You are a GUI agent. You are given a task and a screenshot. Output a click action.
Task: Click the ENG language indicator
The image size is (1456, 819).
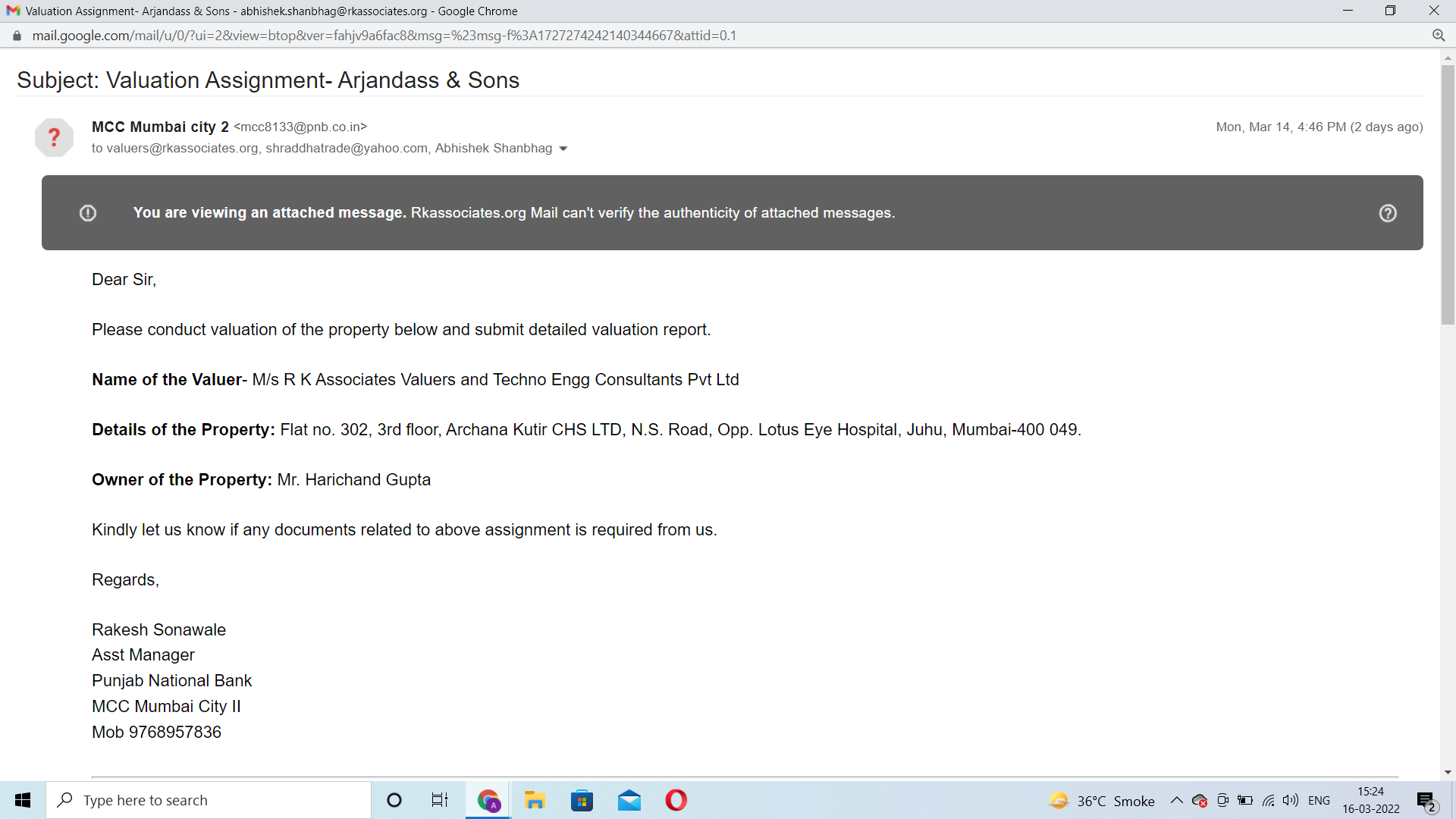1319,800
